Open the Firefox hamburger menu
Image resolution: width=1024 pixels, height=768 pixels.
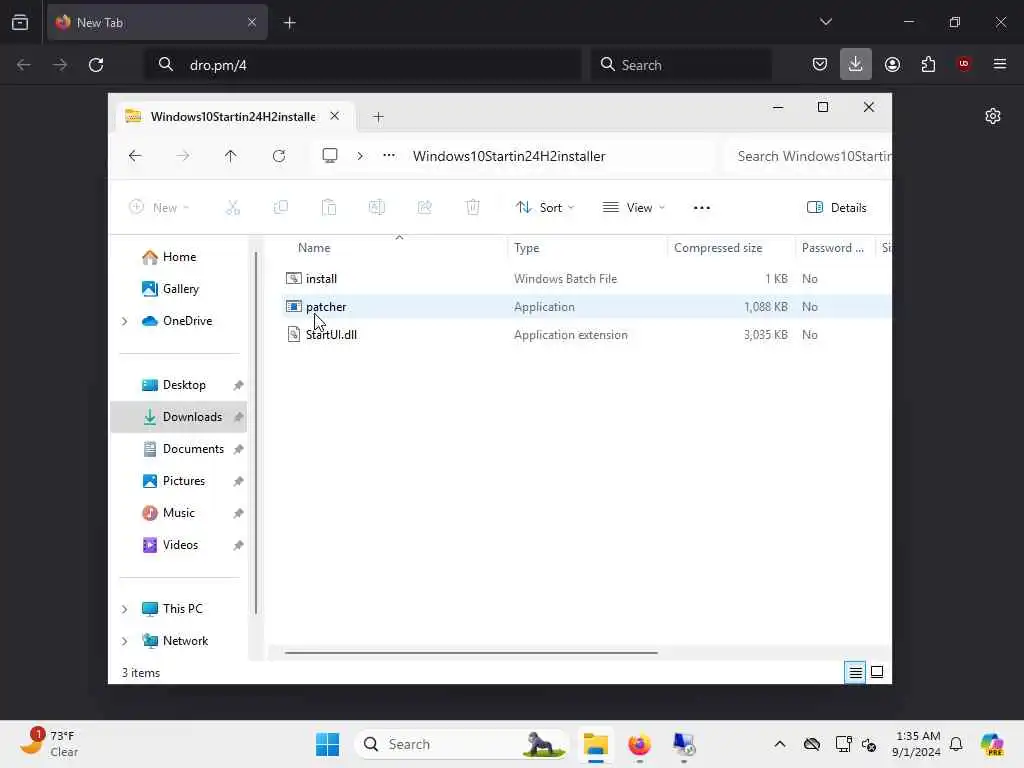point(999,64)
